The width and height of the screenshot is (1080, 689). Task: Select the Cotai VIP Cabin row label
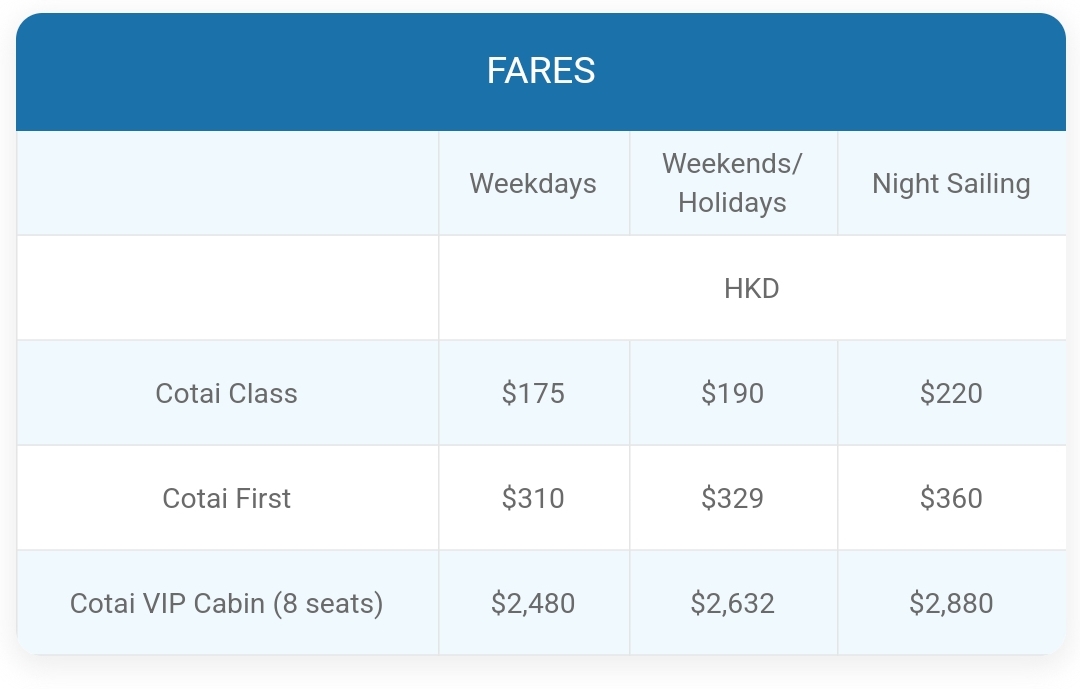click(x=227, y=604)
